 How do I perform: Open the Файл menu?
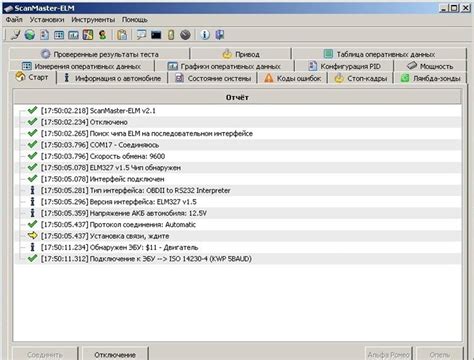click(x=14, y=20)
